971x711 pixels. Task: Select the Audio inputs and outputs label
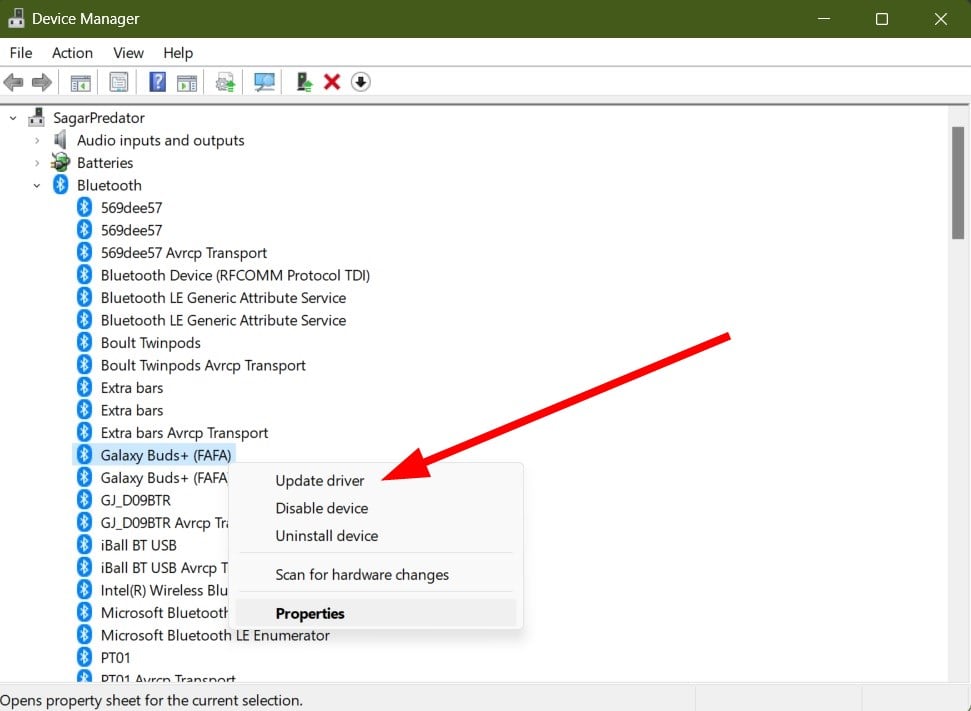tap(160, 141)
